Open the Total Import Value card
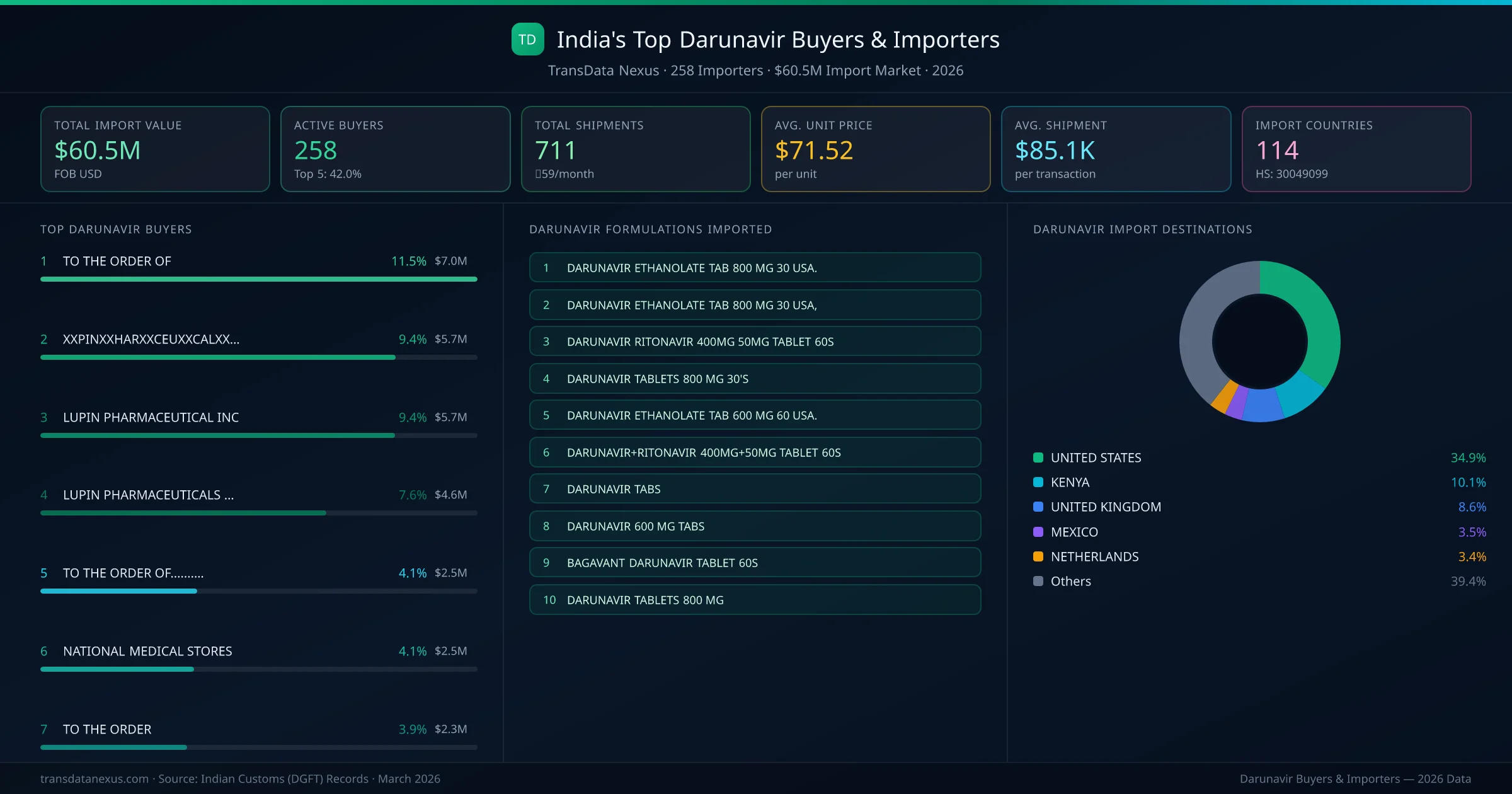The width and height of the screenshot is (1512, 794). pyautogui.click(x=155, y=149)
